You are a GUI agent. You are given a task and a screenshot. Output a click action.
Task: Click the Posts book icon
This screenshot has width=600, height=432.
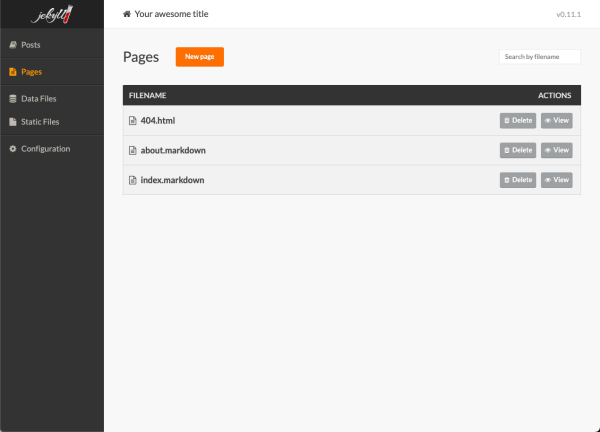click(x=13, y=45)
